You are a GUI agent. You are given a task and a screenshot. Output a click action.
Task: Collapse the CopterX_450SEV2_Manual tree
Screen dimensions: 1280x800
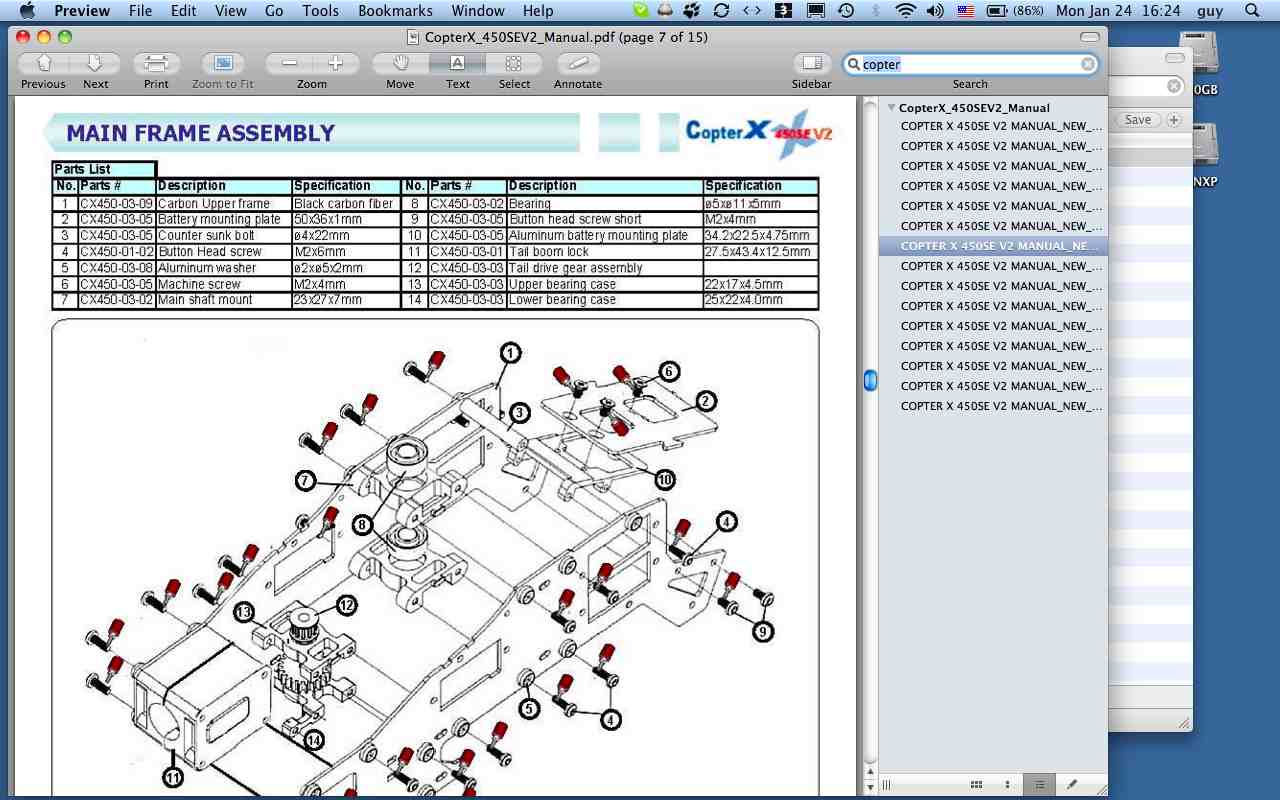point(891,107)
